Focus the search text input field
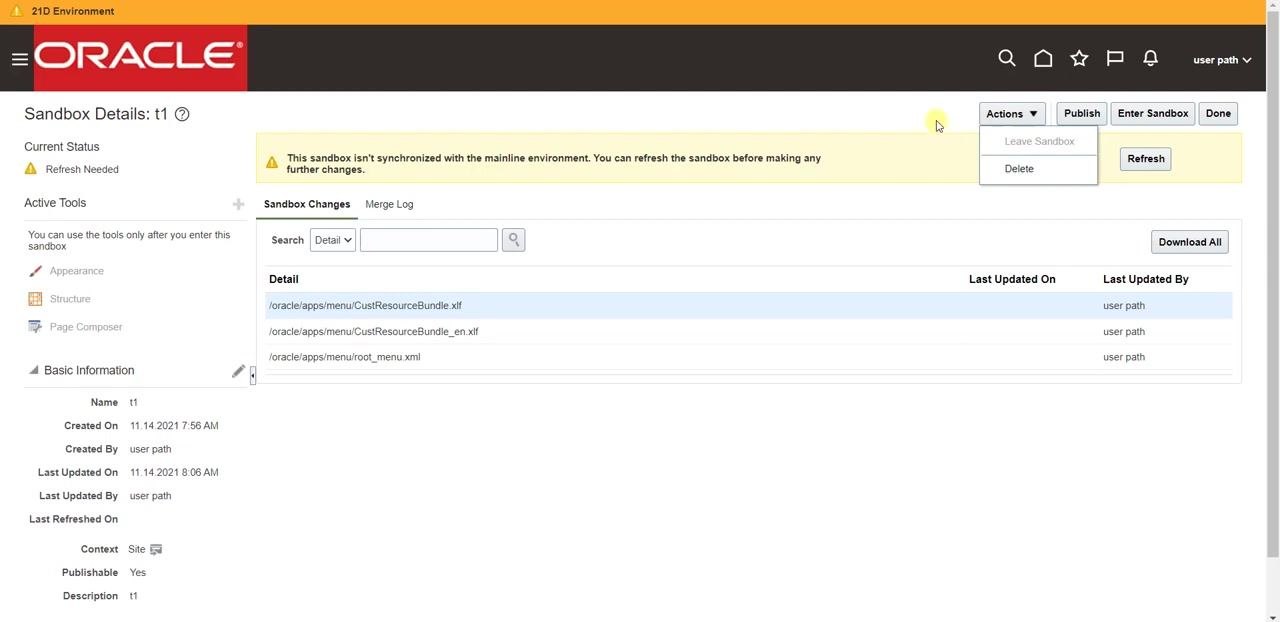The image size is (1280, 622). (x=429, y=240)
